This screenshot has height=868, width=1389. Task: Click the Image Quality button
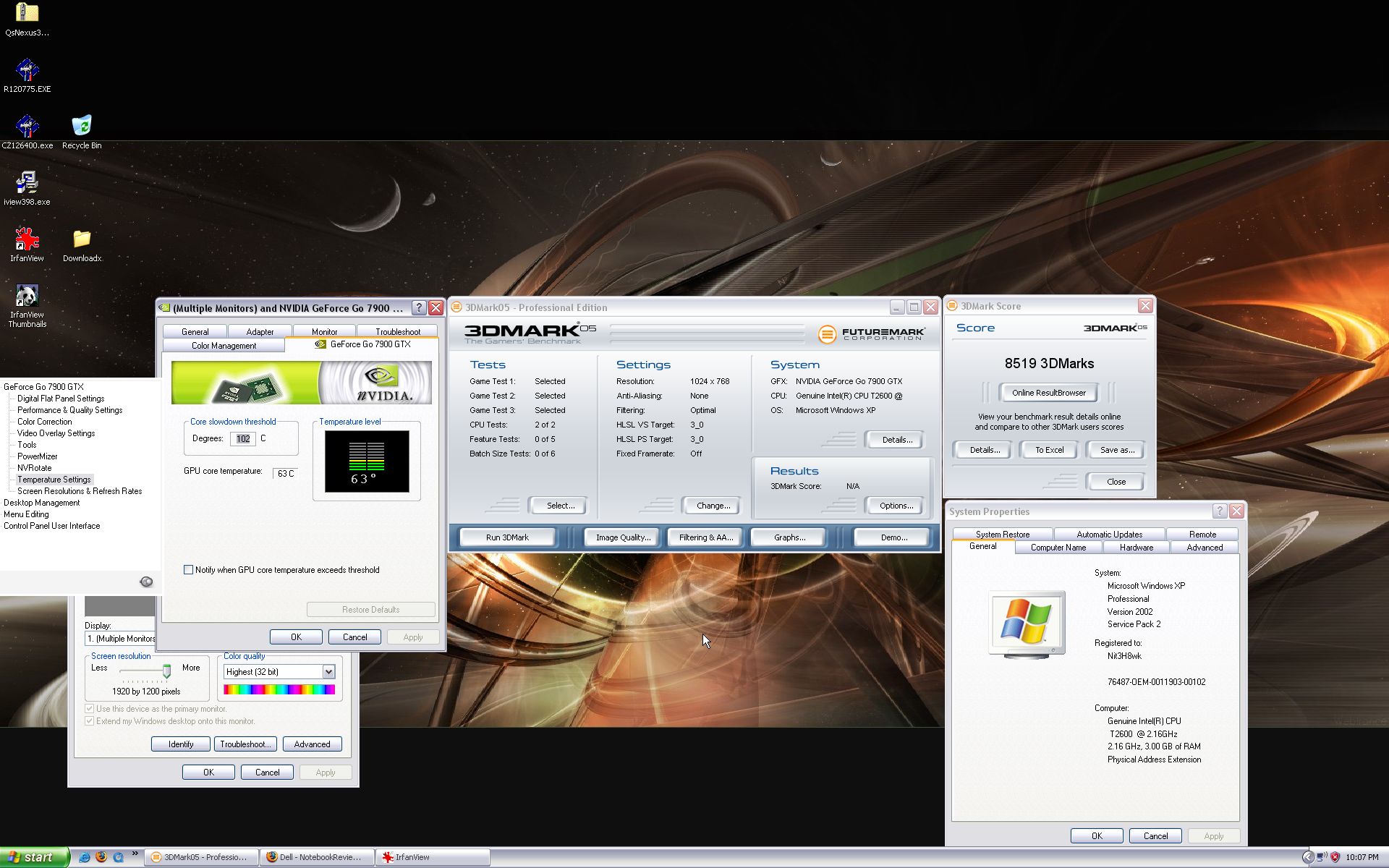pos(623,537)
